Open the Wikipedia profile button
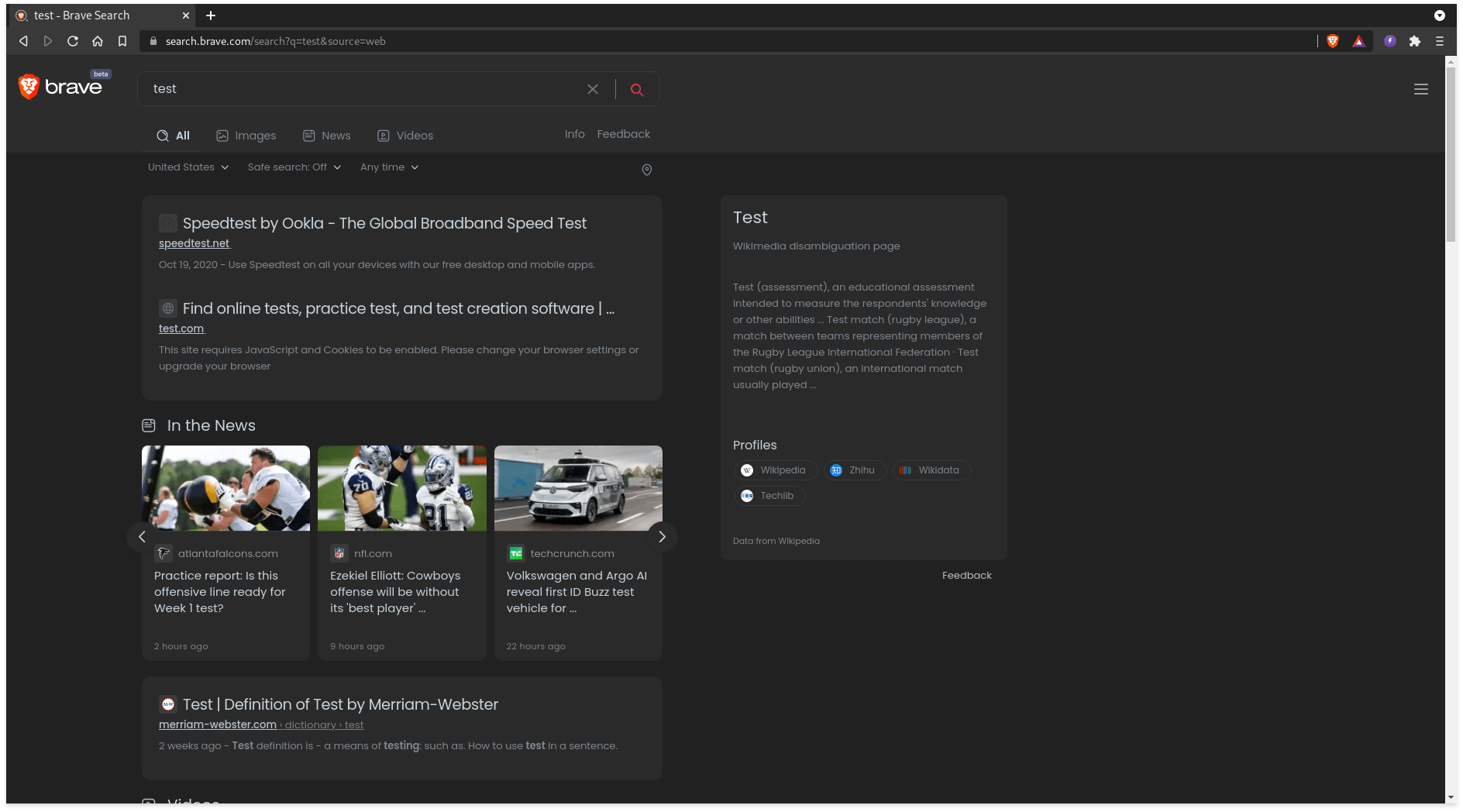The width and height of the screenshot is (1463, 812). 775,470
